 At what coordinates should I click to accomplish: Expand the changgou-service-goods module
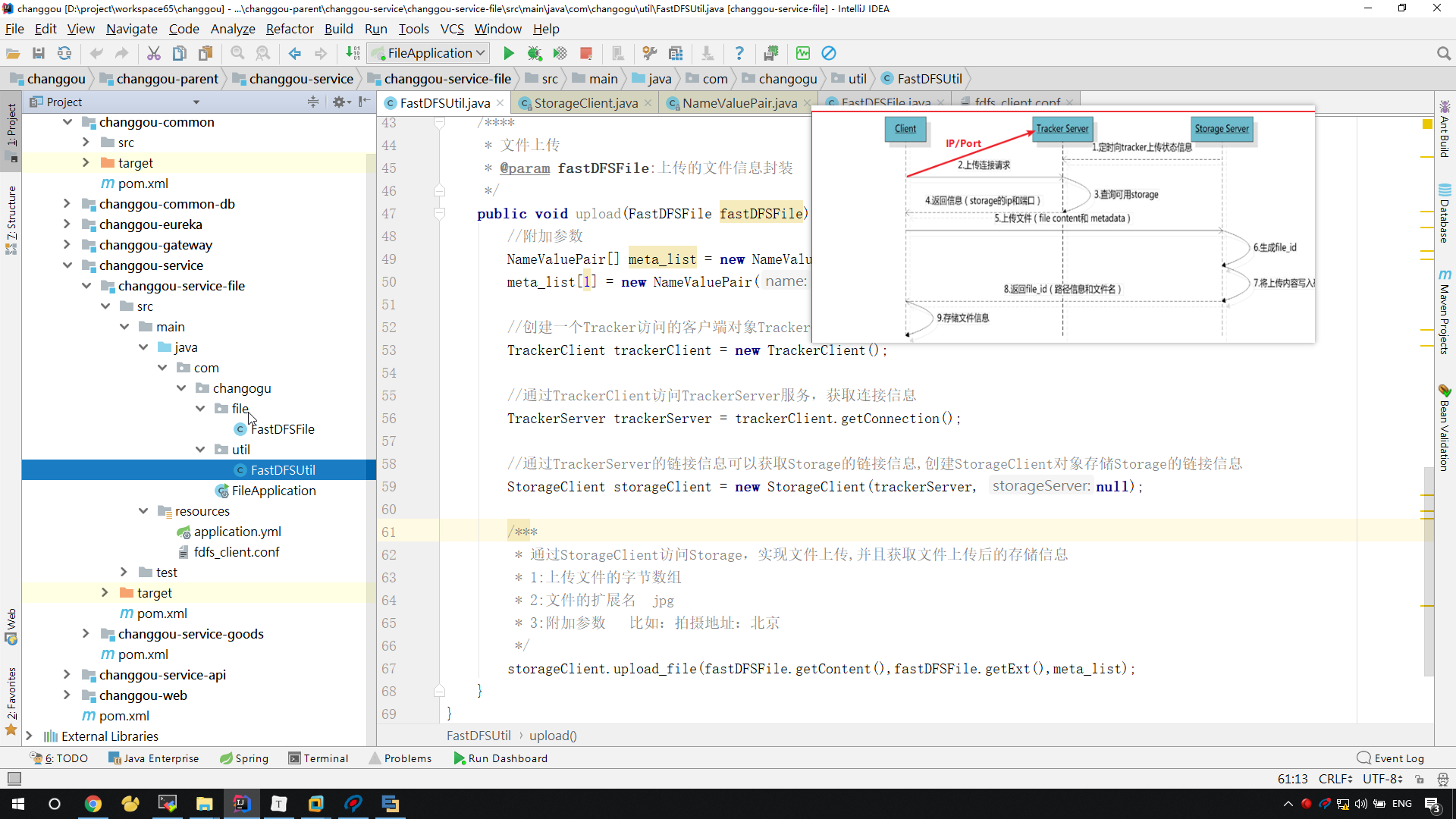[x=86, y=634]
